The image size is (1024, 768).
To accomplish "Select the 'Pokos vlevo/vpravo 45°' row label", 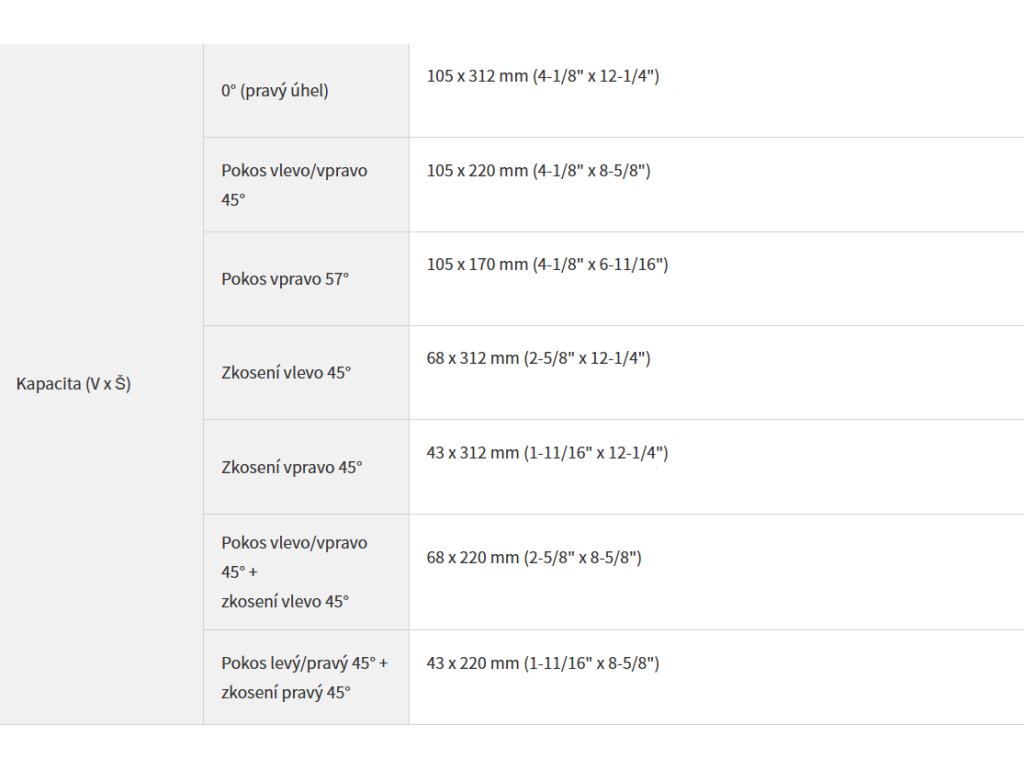I will pos(294,185).
